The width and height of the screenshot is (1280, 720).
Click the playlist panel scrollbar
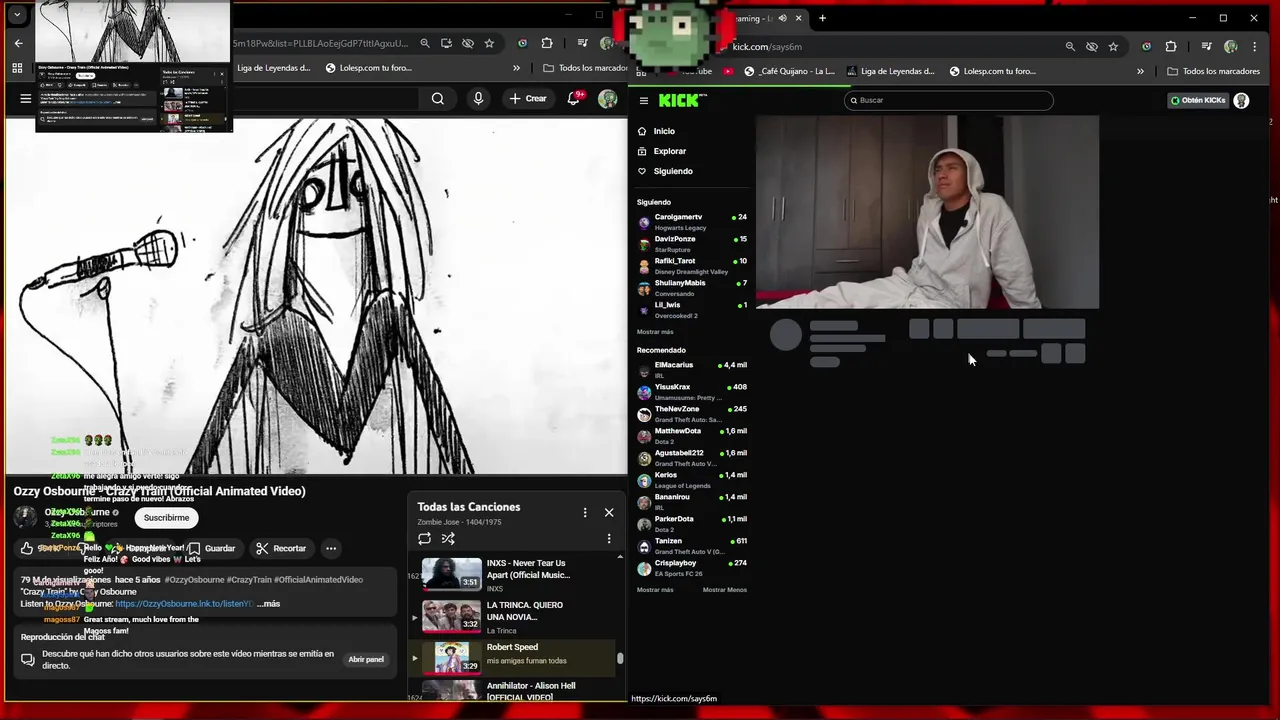[x=620, y=658]
